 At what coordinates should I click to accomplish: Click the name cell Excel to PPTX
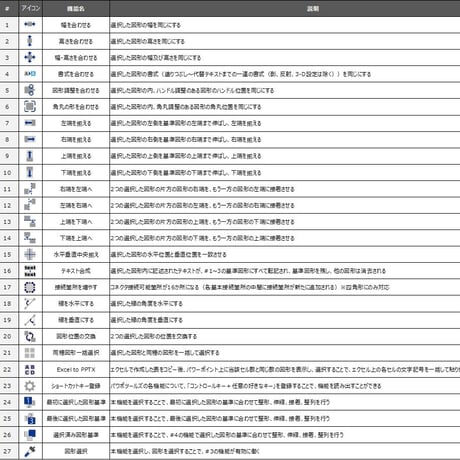[x=76, y=369]
